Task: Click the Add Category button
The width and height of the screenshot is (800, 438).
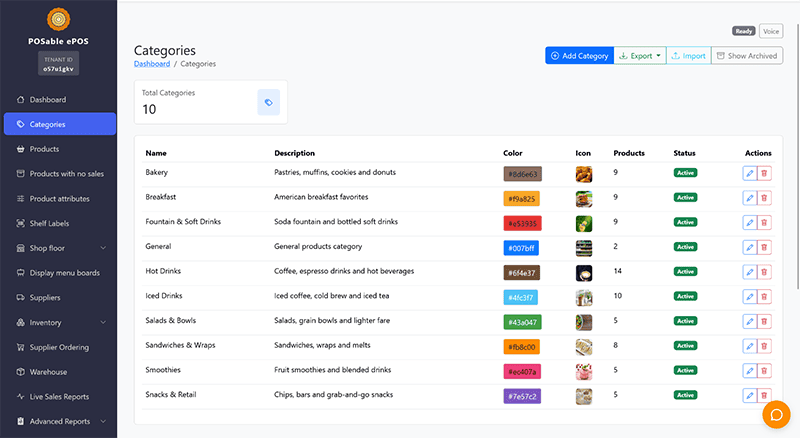Action: tap(580, 56)
